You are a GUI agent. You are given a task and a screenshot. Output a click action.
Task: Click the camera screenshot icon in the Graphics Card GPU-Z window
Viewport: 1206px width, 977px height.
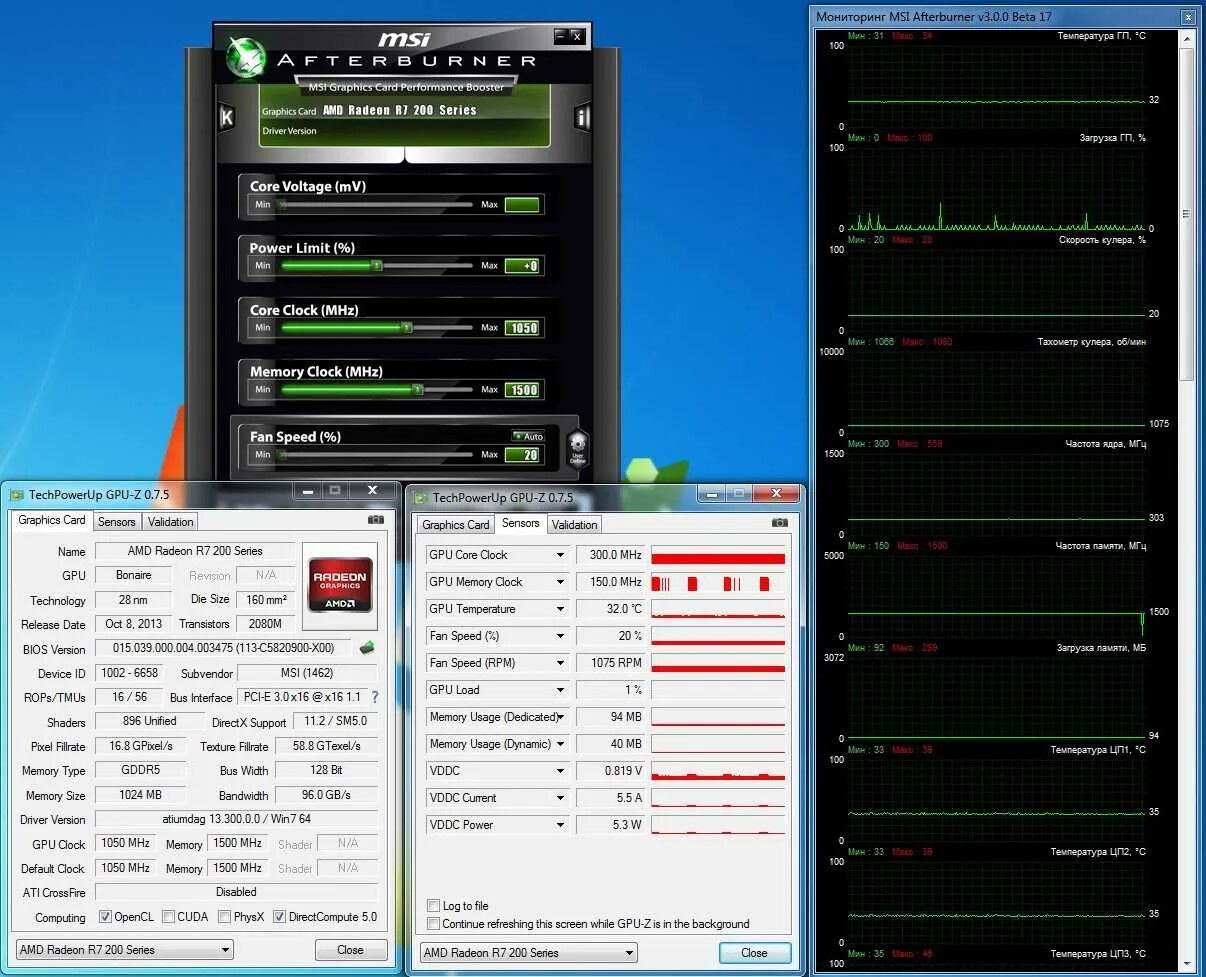[x=375, y=520]
